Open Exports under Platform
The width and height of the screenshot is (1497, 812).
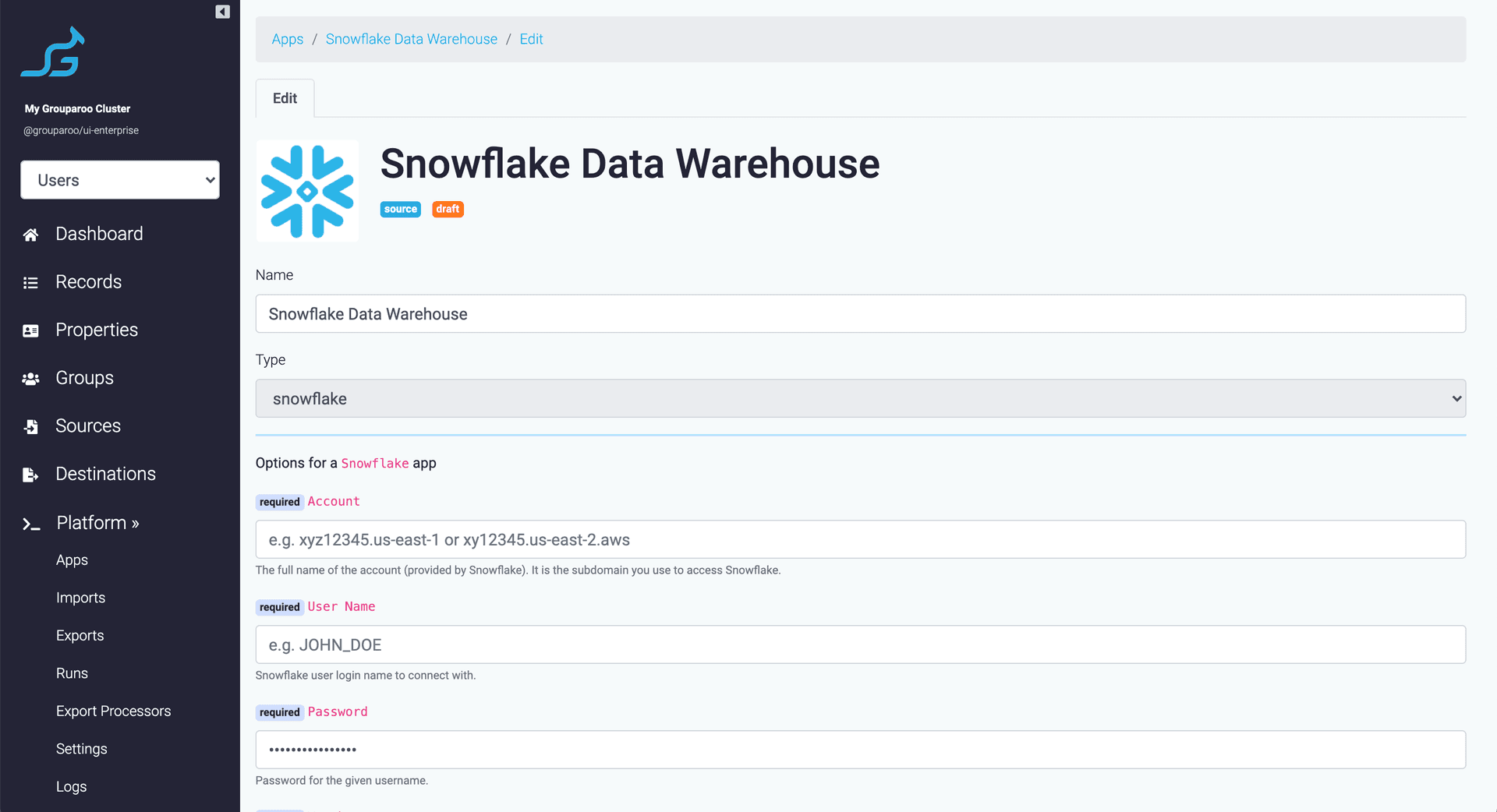[x=80, y=636]
